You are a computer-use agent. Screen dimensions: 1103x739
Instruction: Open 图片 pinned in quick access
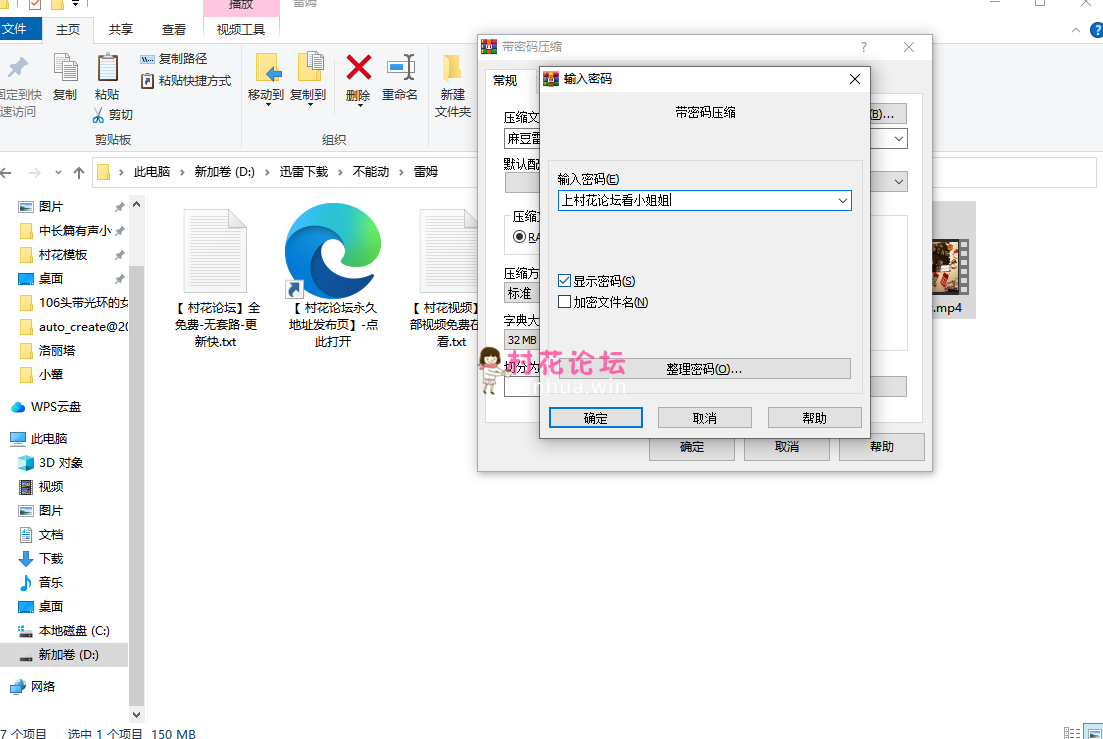pyautogui.click(x=51, y=207)
